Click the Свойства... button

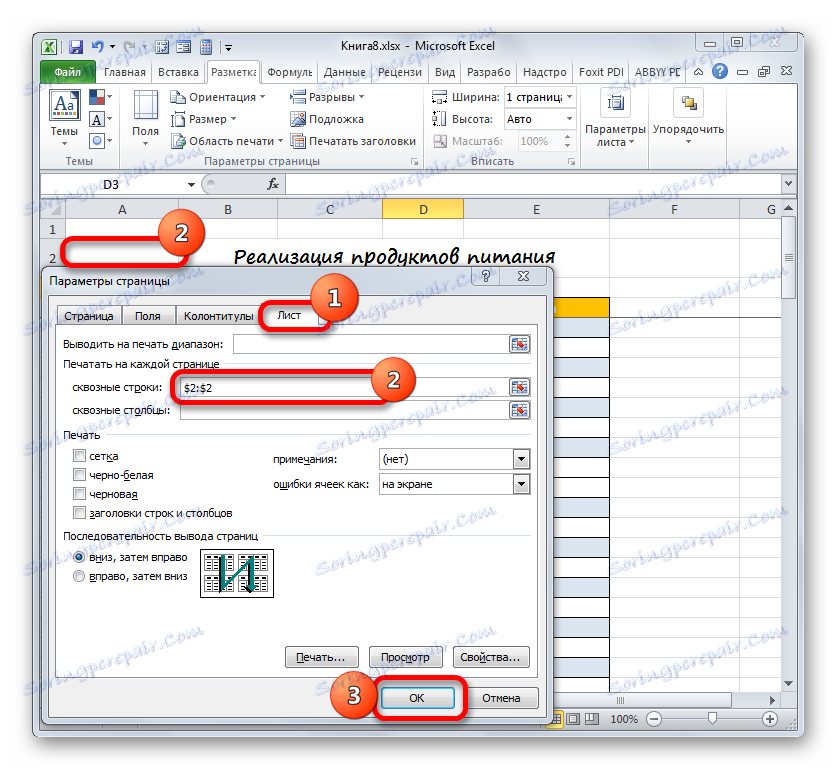click(490, 657)
